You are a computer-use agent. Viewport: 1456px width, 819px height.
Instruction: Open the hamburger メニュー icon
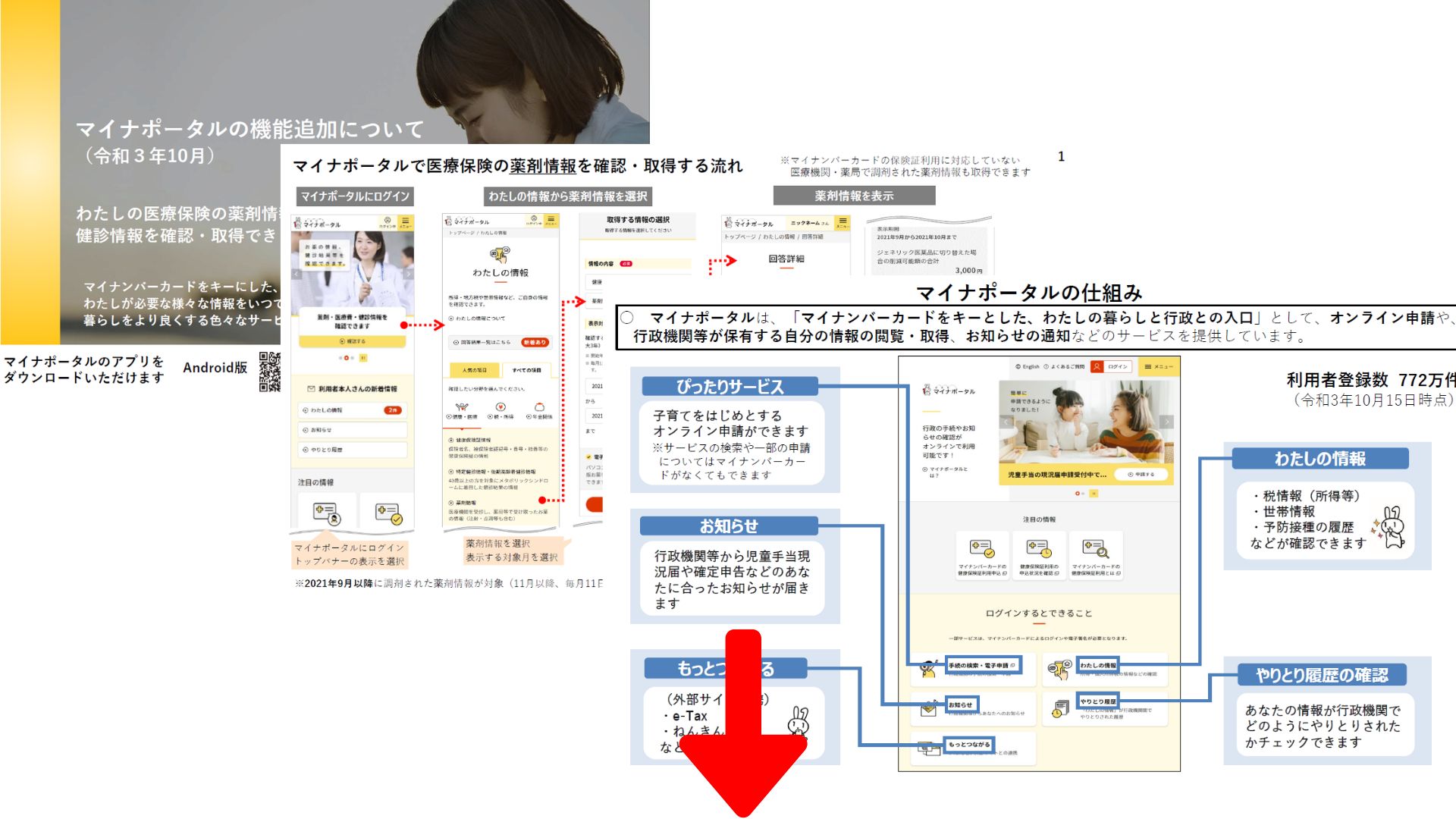[1147, 366]
